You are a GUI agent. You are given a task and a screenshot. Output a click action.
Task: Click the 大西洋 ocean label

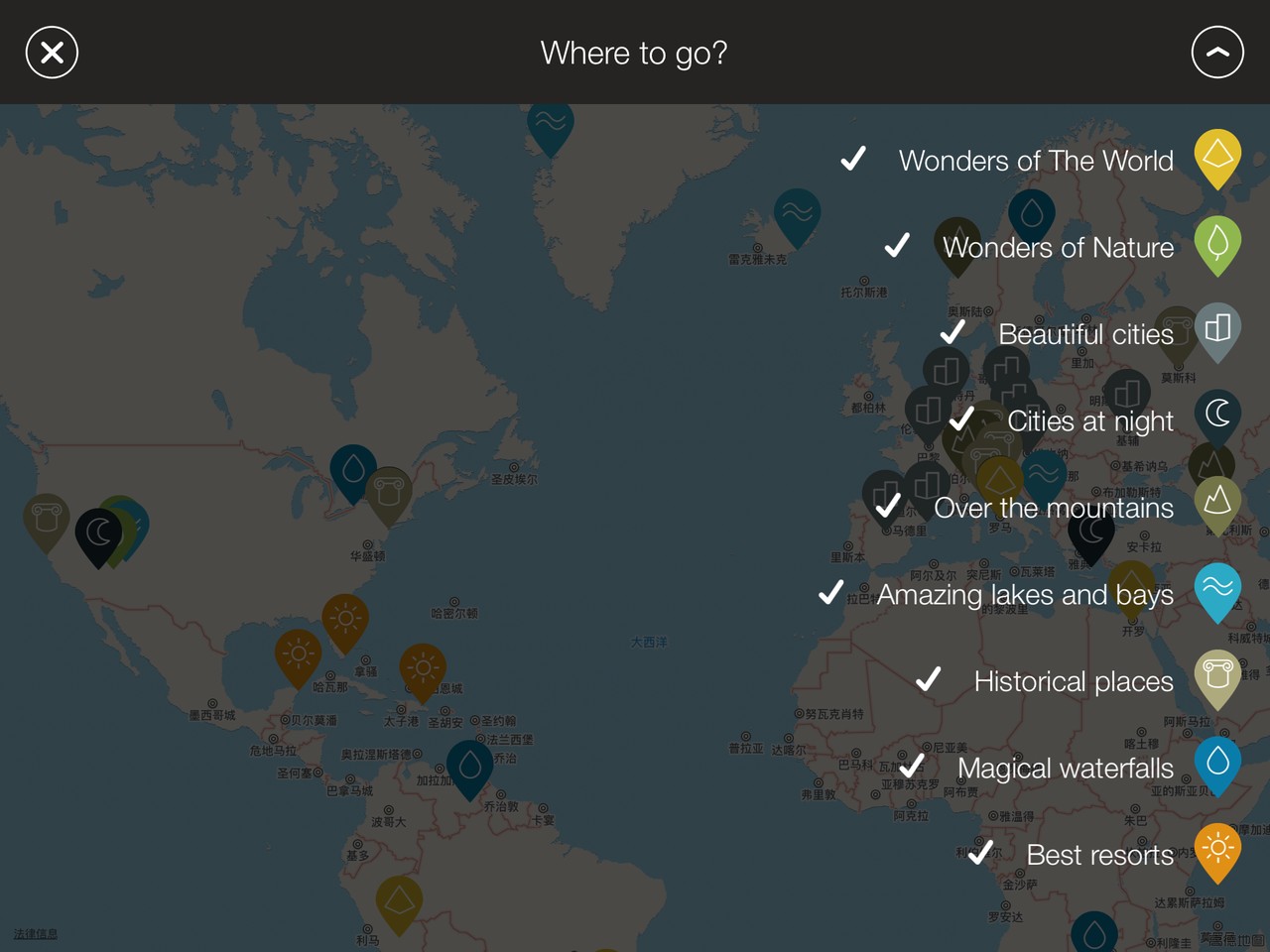point(649,643)
